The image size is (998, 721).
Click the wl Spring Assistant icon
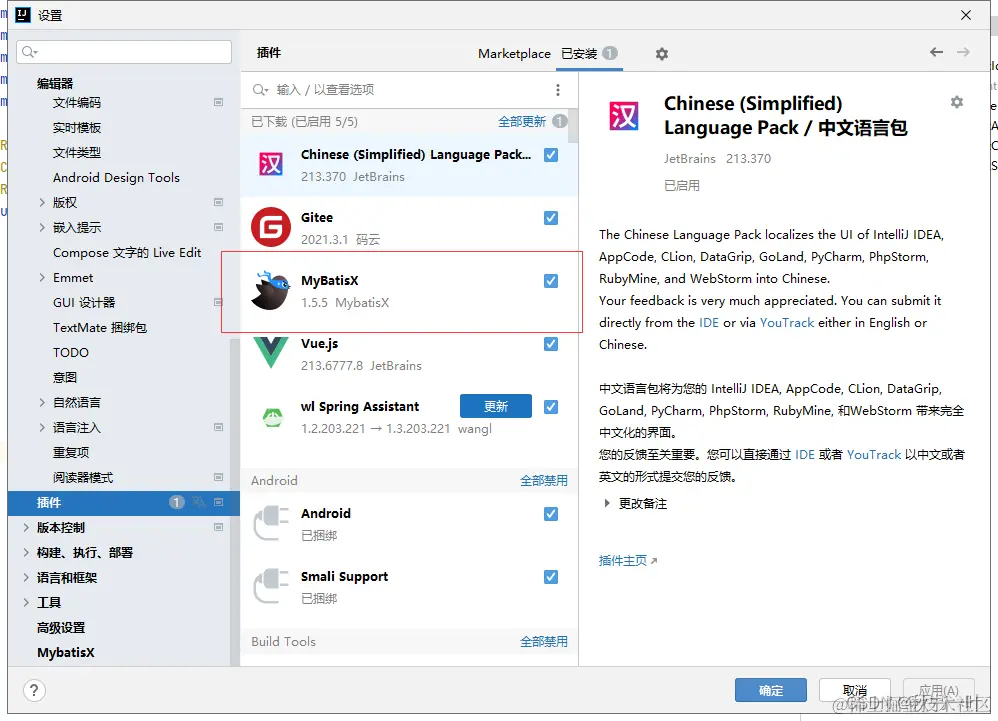272,417
